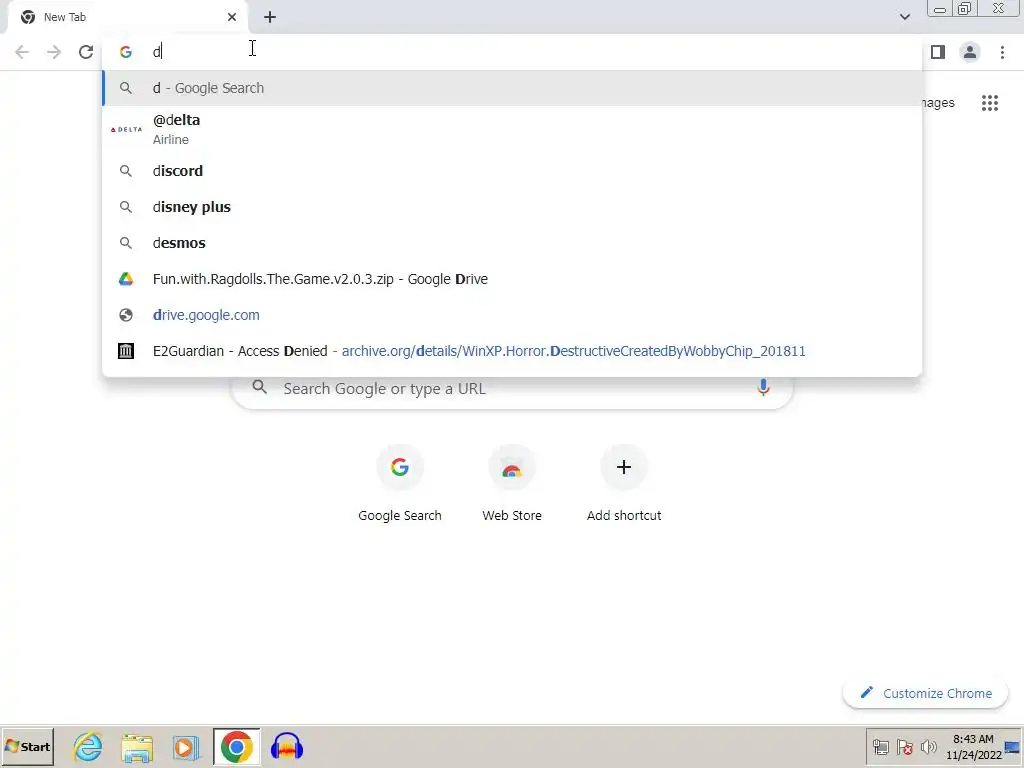
Task: Click the volume speaker tray icon
Action: click(929, 747)
